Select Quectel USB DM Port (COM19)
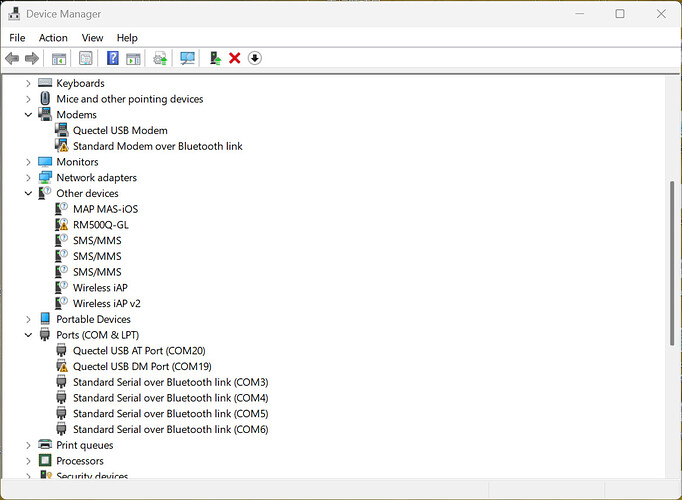The image size is (682, 500). coord(141,367)
